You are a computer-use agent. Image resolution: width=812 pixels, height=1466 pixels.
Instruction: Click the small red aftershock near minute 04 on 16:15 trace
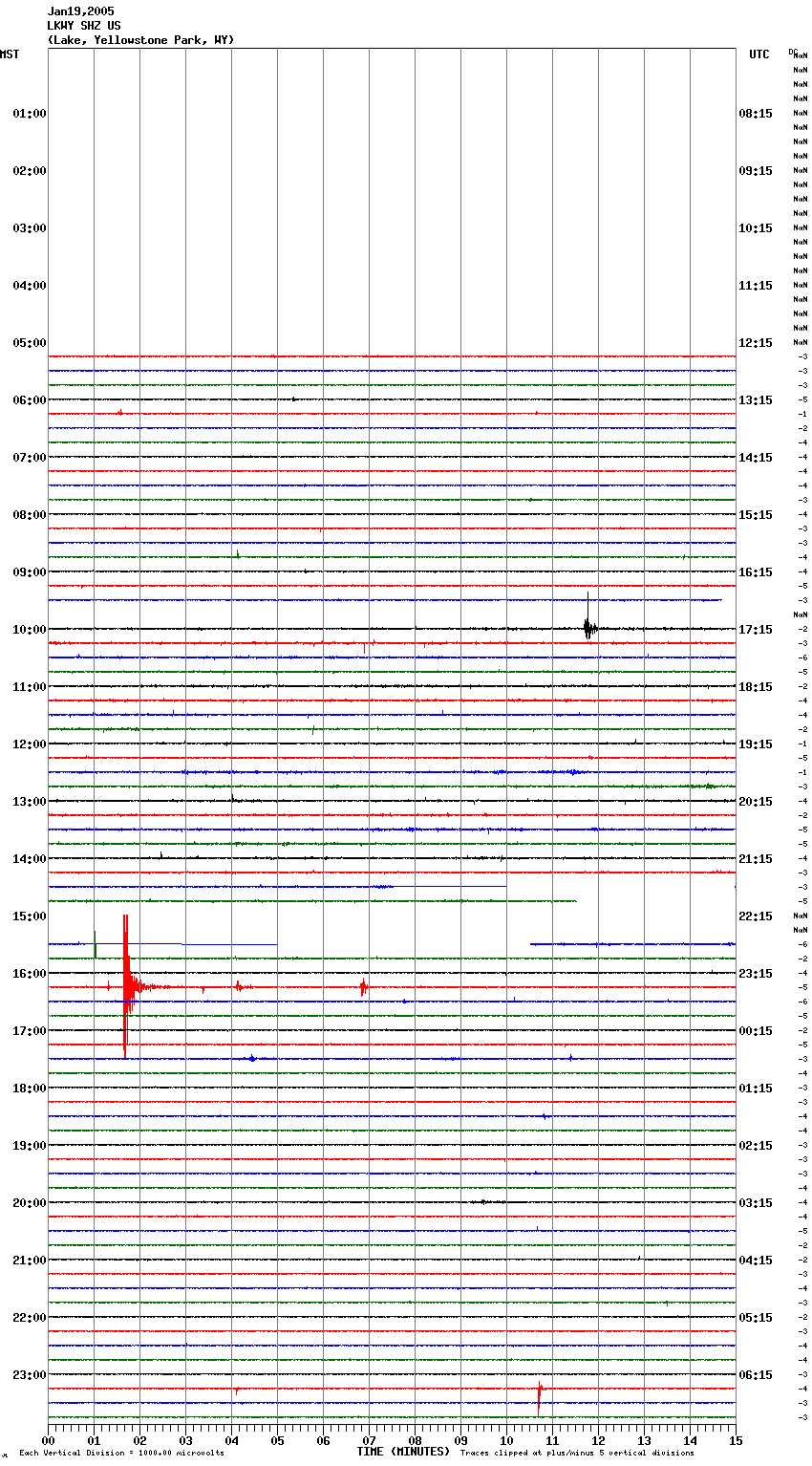(x=241, y=986)
